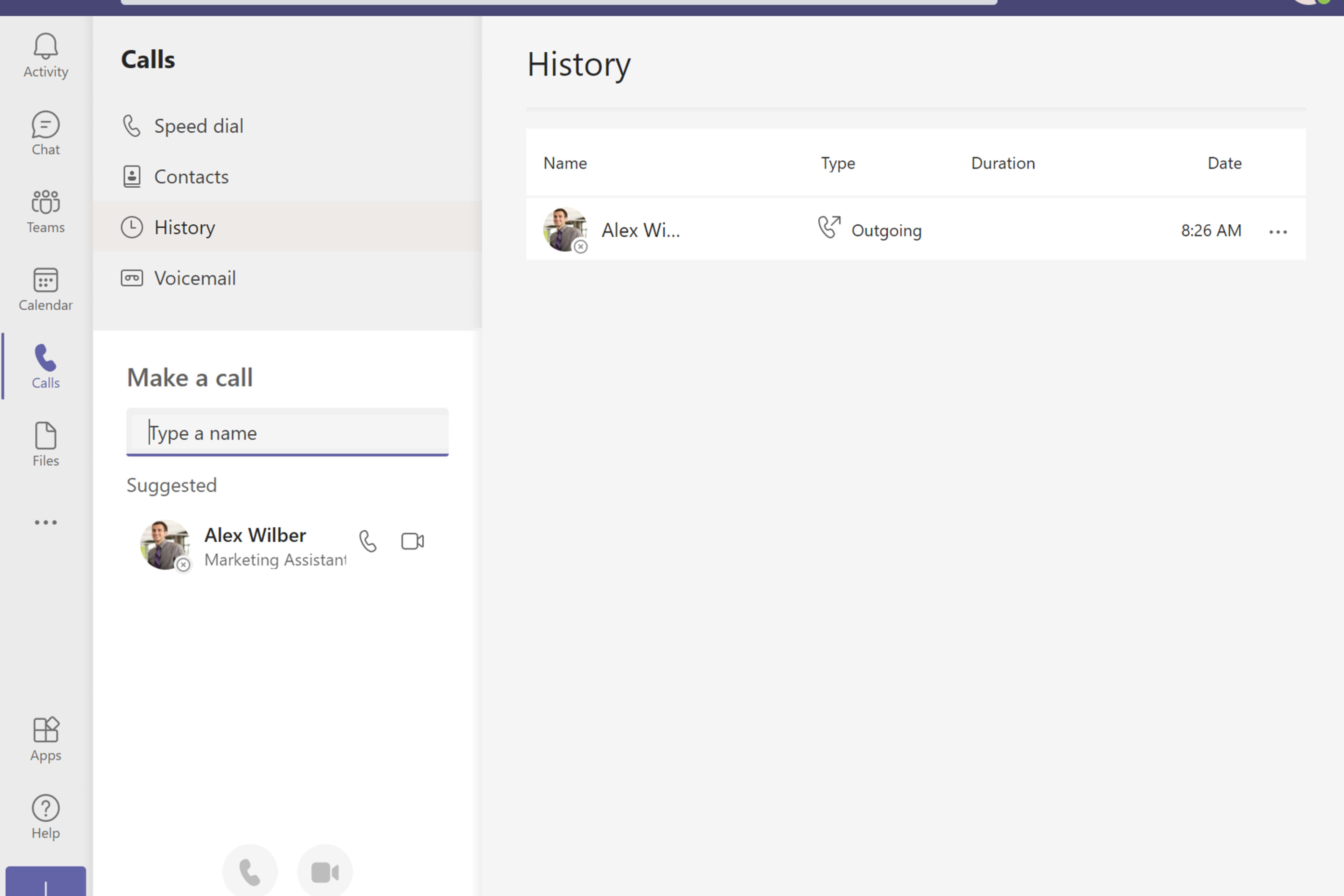Click Alex Wi... avatar in History row
This screenshot has width=1344, height=896.
[x=565, y=229]
